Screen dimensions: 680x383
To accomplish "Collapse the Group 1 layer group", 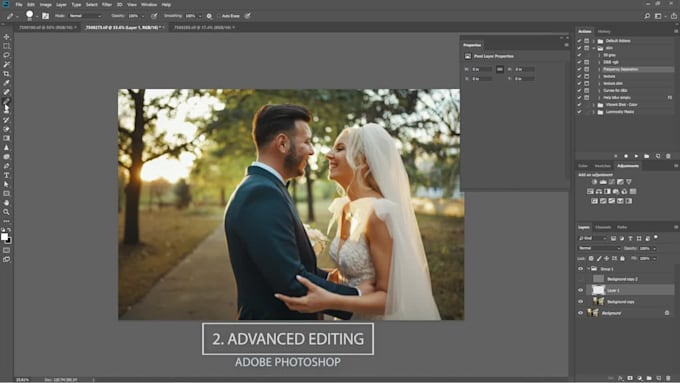I will 588,269.
